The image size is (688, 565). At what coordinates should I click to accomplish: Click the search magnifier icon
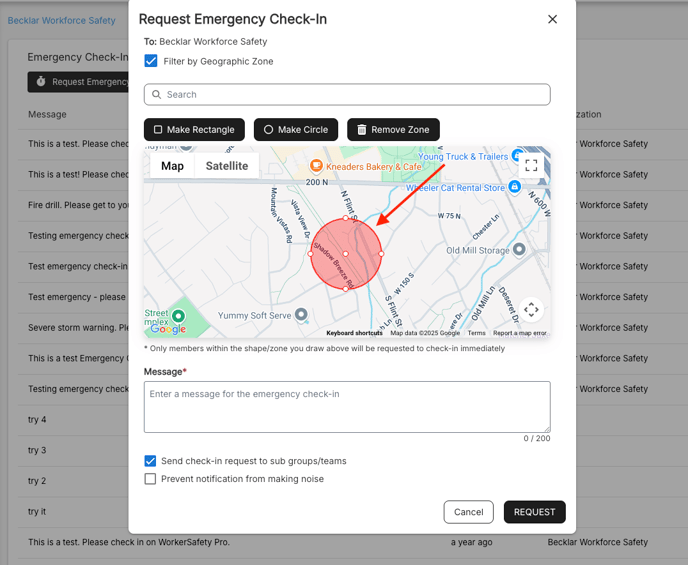(156, 94)
